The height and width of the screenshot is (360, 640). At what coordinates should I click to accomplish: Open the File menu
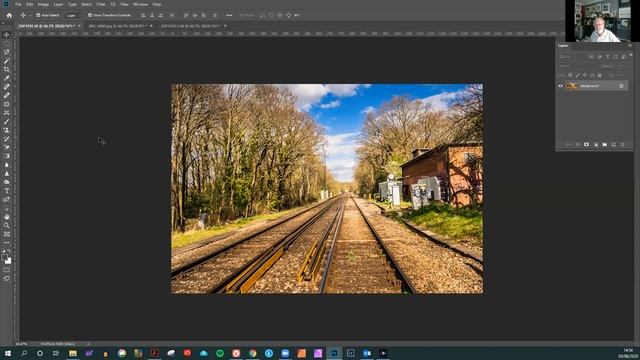click(x=18, y=4)
